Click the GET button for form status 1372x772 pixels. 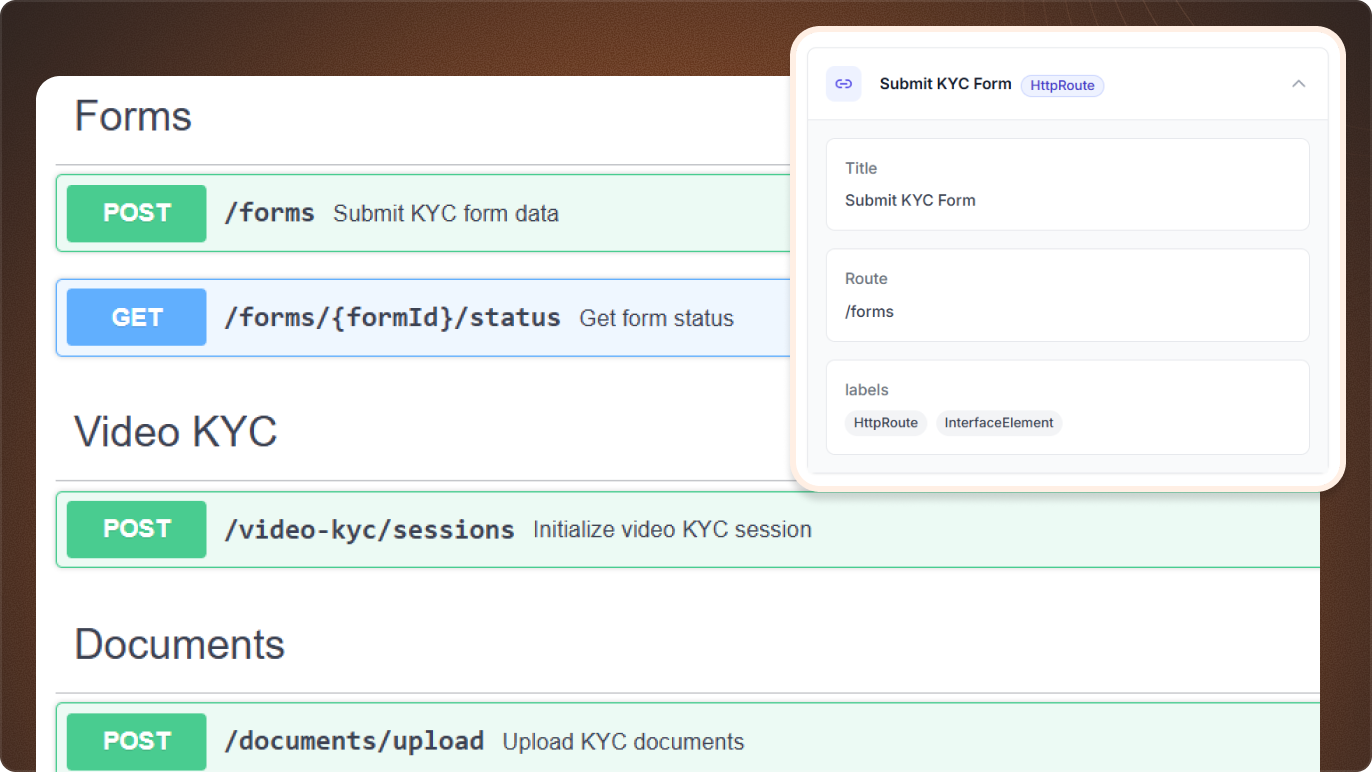(136, 318)
